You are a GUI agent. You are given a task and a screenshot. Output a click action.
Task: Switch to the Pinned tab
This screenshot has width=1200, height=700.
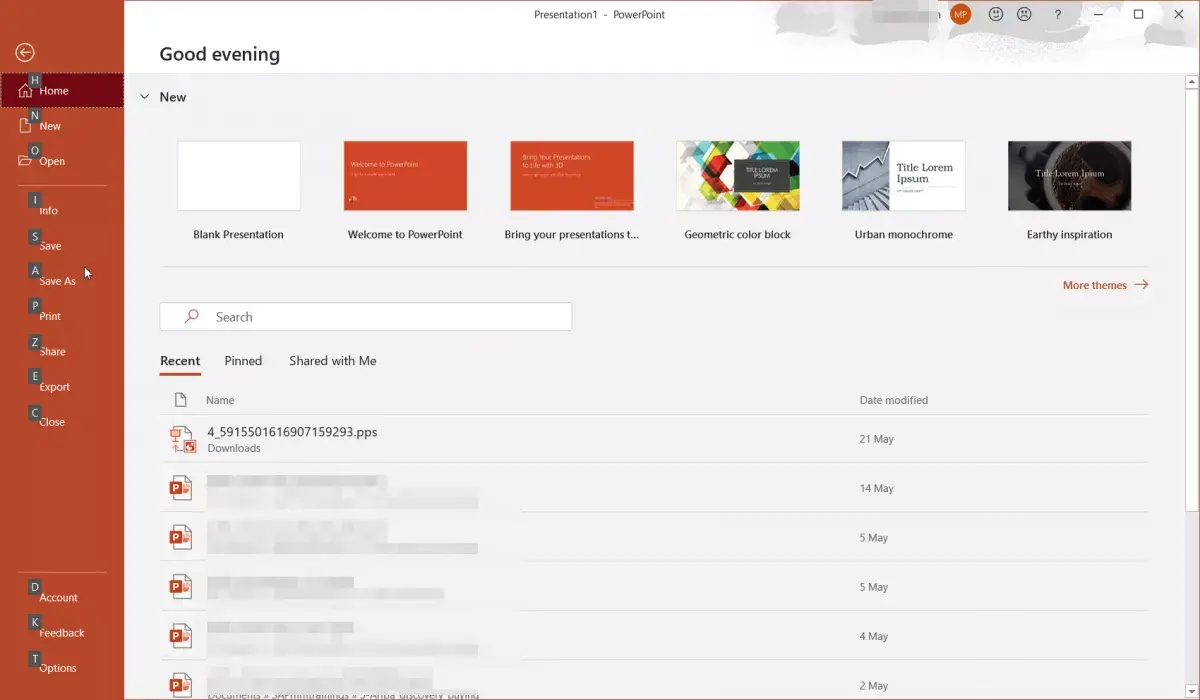coord(243,361)
